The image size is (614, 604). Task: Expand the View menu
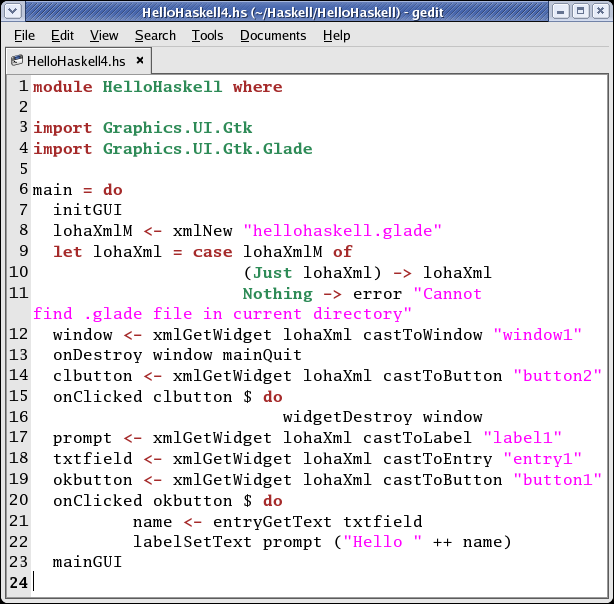click(104, 35)
